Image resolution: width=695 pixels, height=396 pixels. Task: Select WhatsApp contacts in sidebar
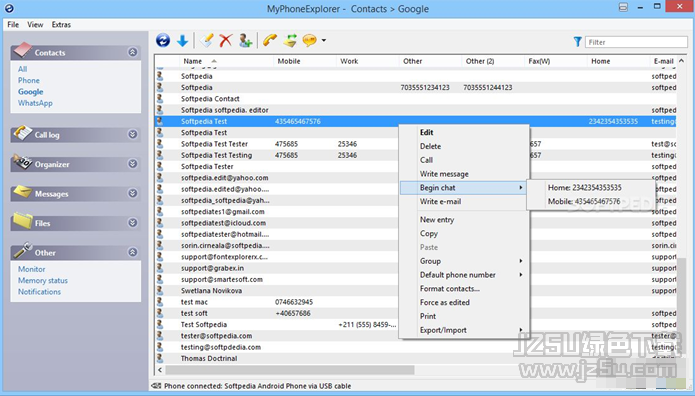35,103
